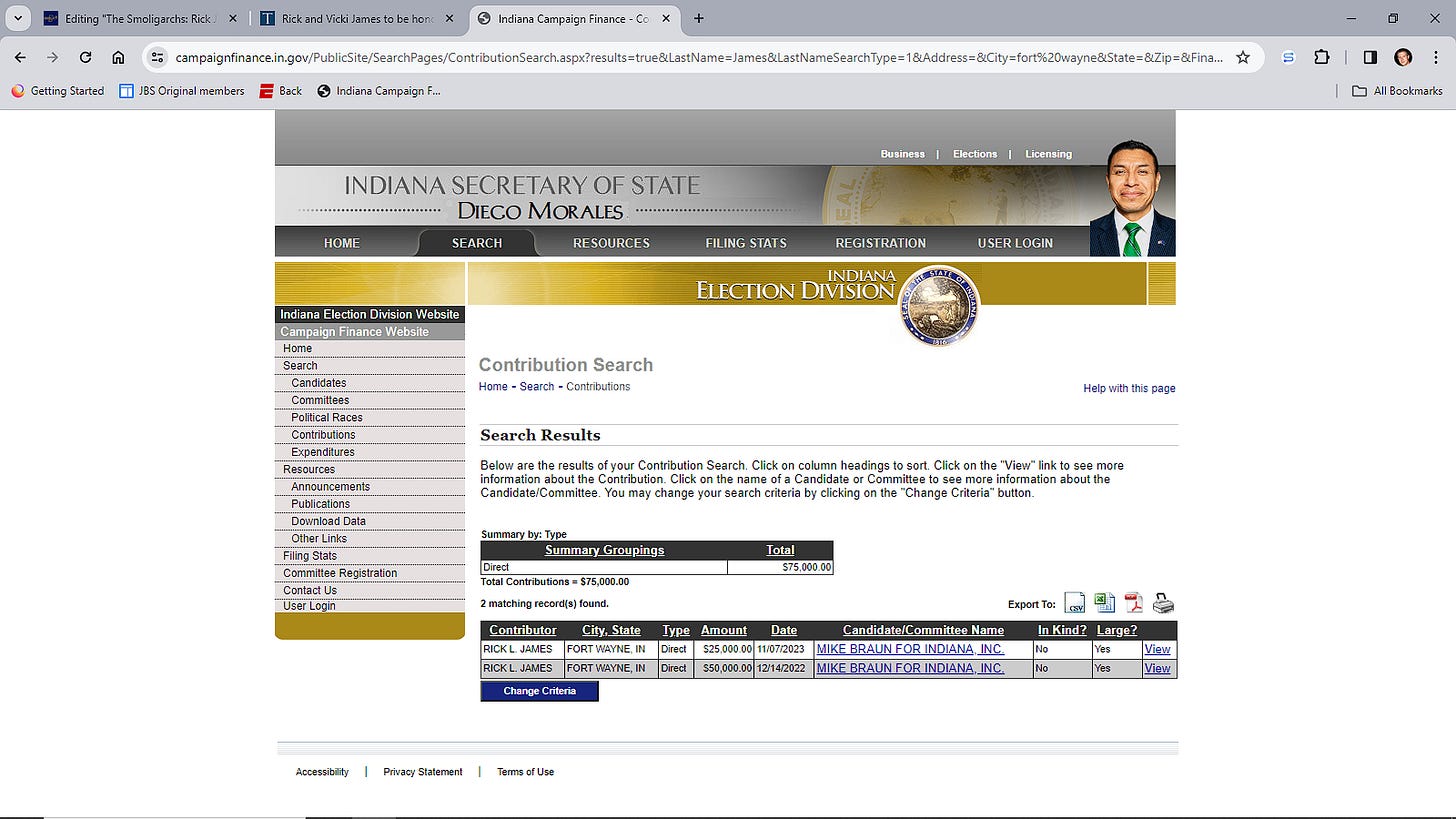Select Candidates in the sidebar
1456x819 pixels.
click(319, 383)
